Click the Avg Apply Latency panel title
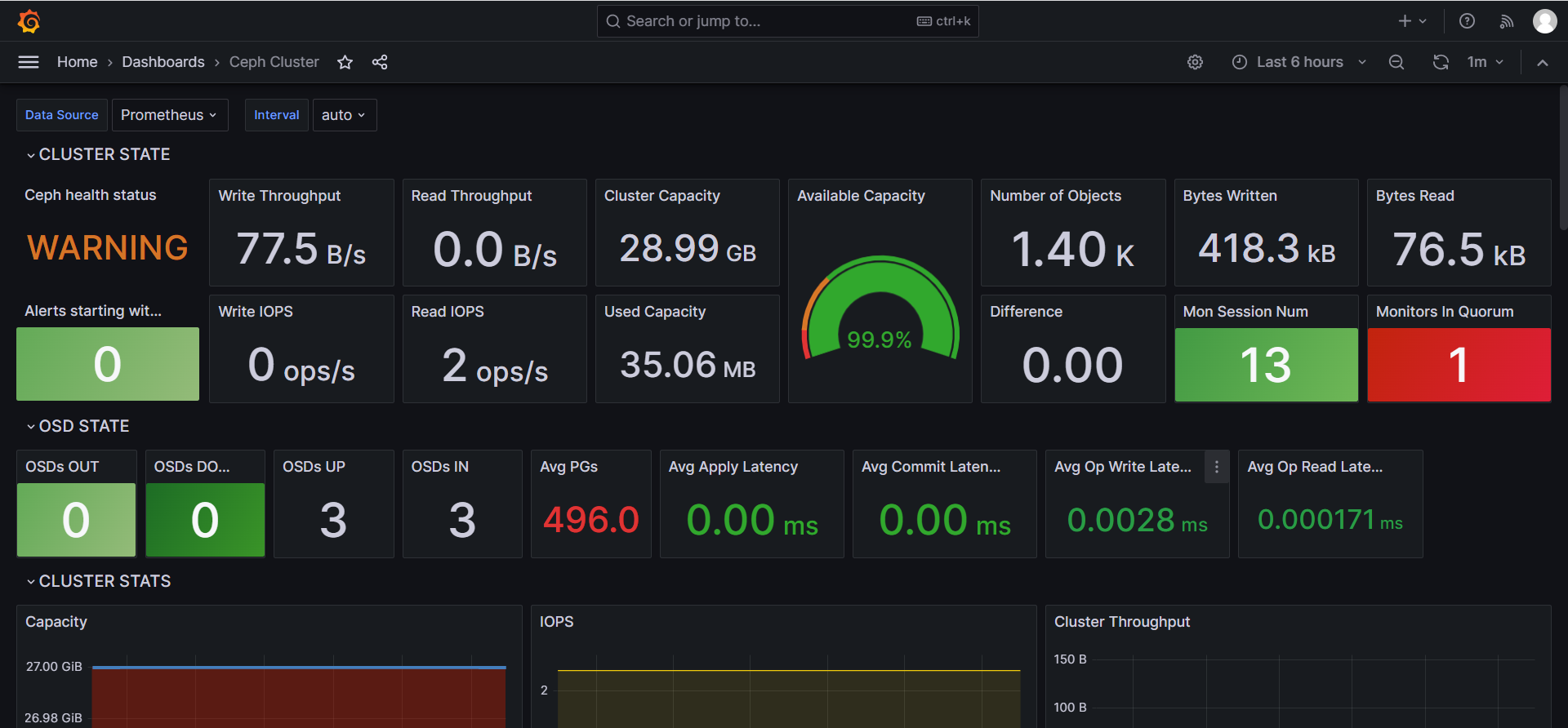This screenshot has width=1568, height=728. 733,467
